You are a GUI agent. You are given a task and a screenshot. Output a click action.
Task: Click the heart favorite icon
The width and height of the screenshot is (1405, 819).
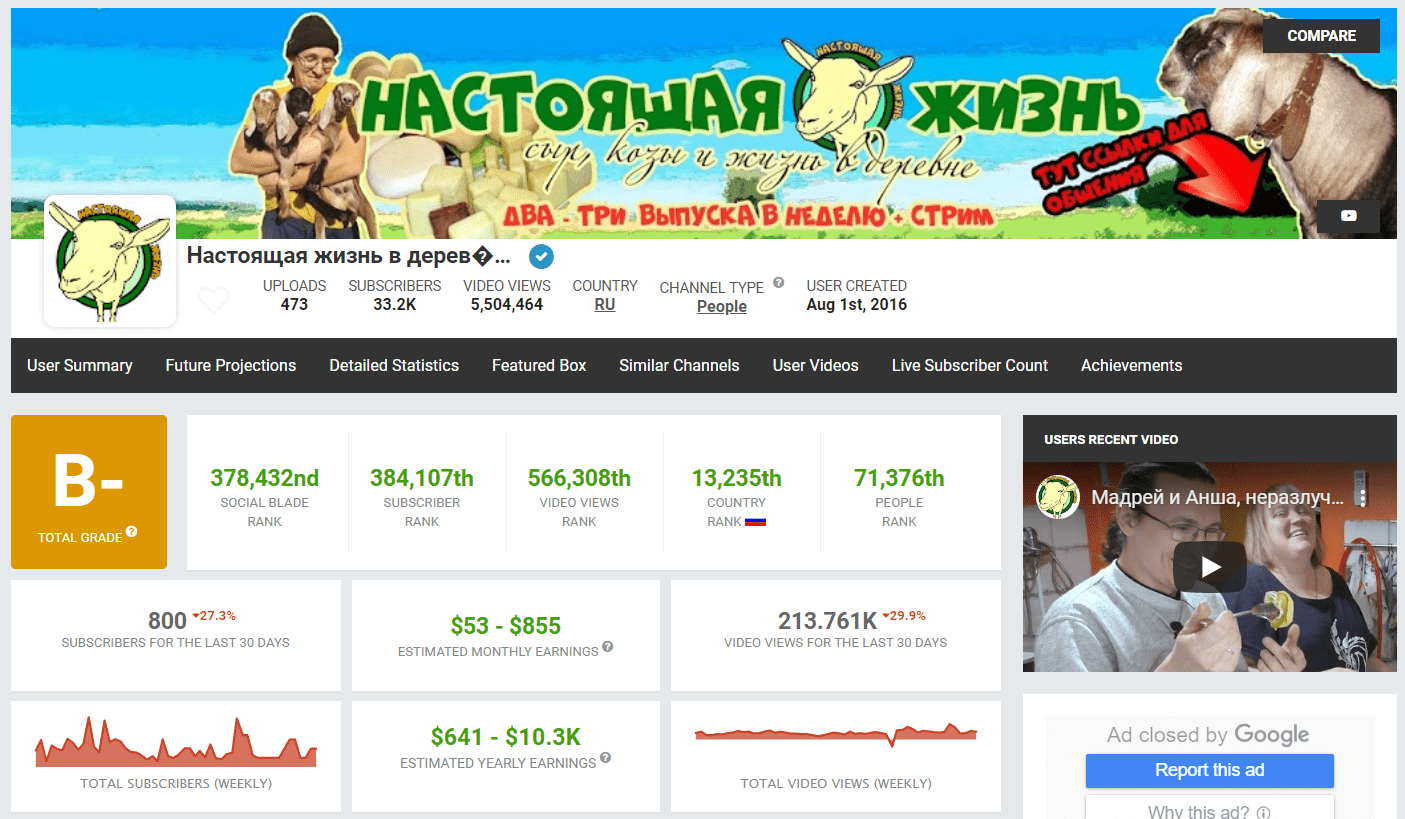coord(213,300)
